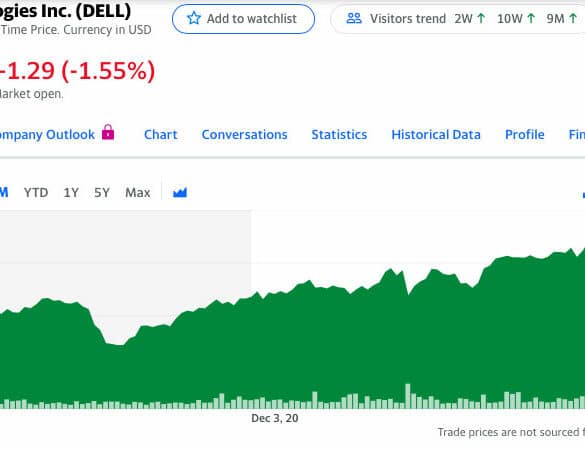Click the star icon in Add to watchlist
The width and height of the screenshot is (585, 451).
194,18
